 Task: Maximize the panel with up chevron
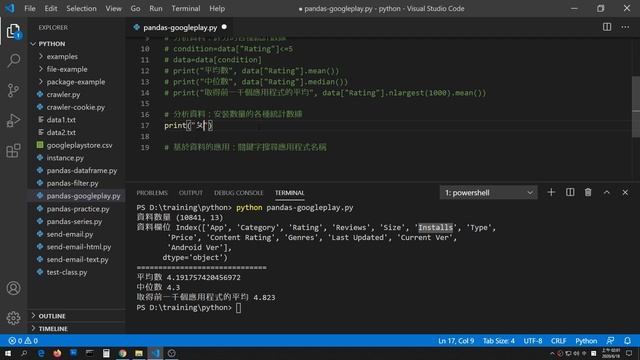tap(607, 192)
